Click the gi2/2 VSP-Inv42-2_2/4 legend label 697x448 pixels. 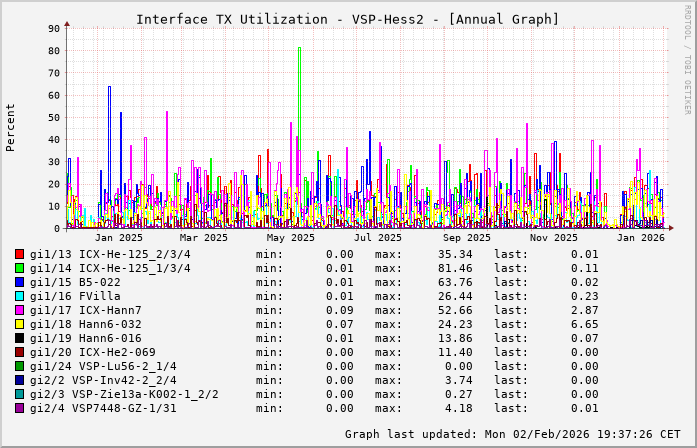(103, 380)
